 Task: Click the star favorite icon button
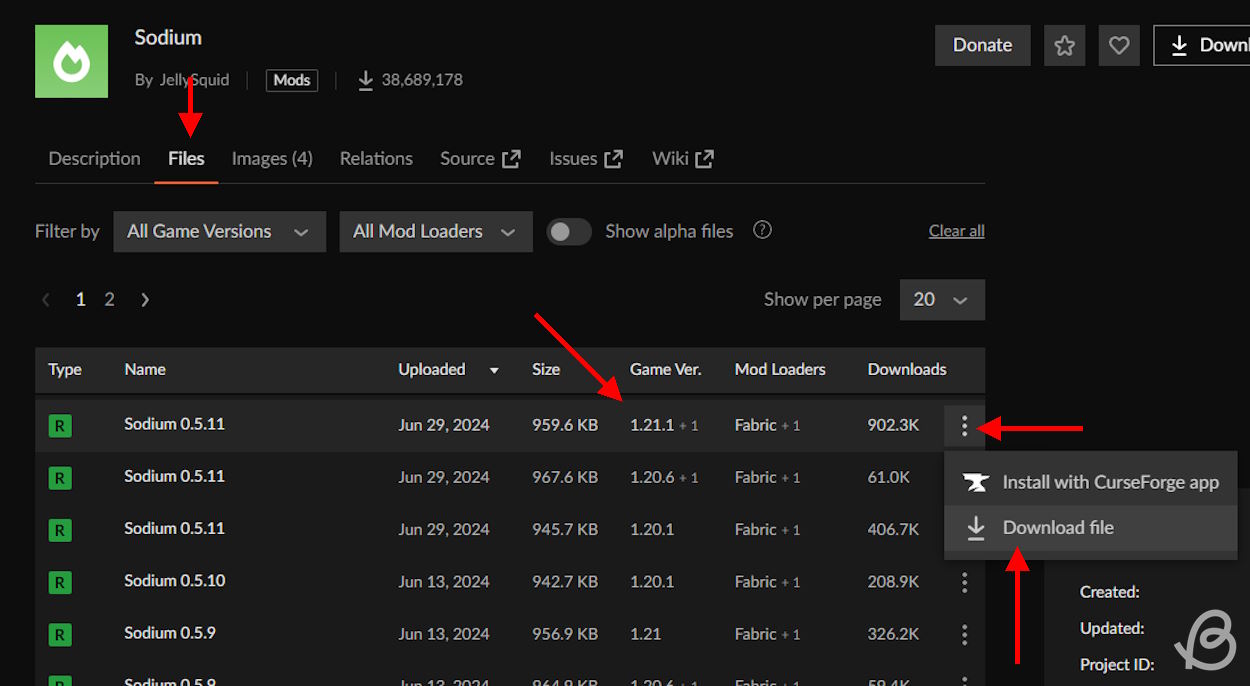(x=1064, y=45)
